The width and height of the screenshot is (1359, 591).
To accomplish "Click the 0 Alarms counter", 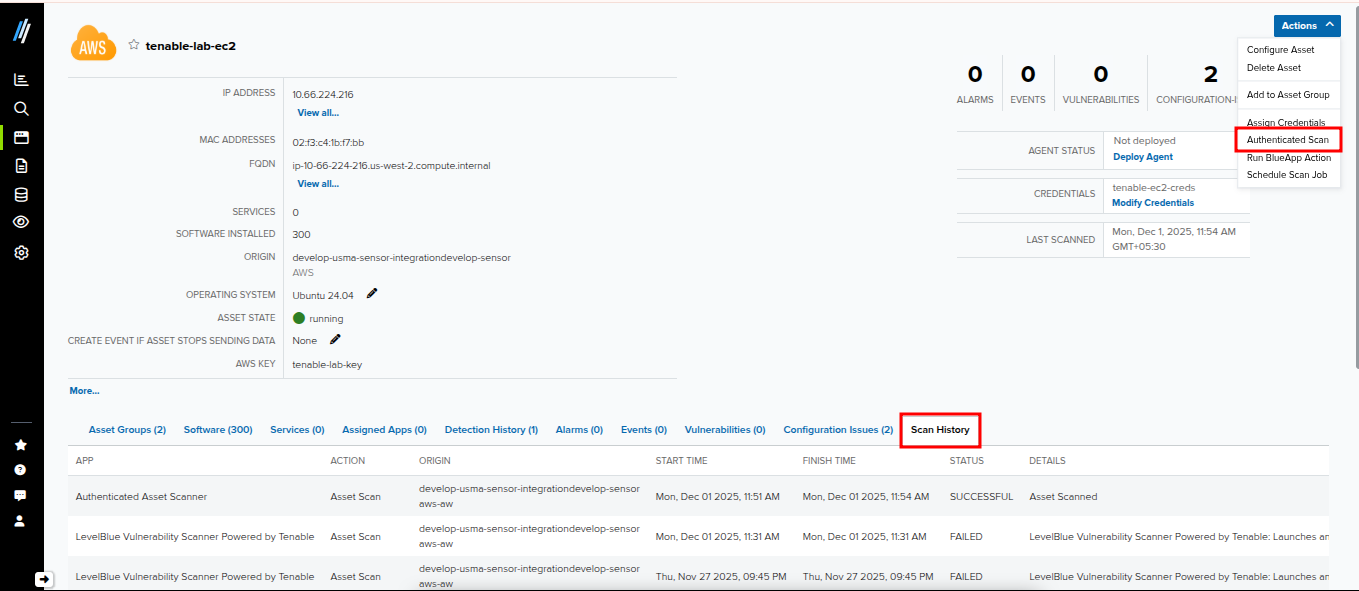I will pyautogui.click(x=975, y=83).
